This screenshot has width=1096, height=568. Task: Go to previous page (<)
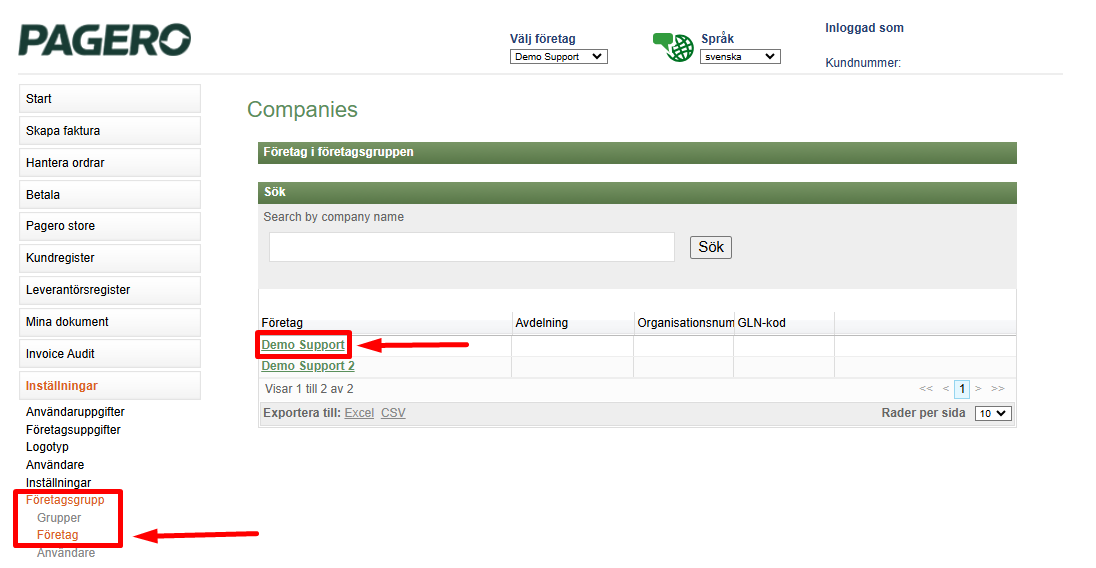click(946, 388)
